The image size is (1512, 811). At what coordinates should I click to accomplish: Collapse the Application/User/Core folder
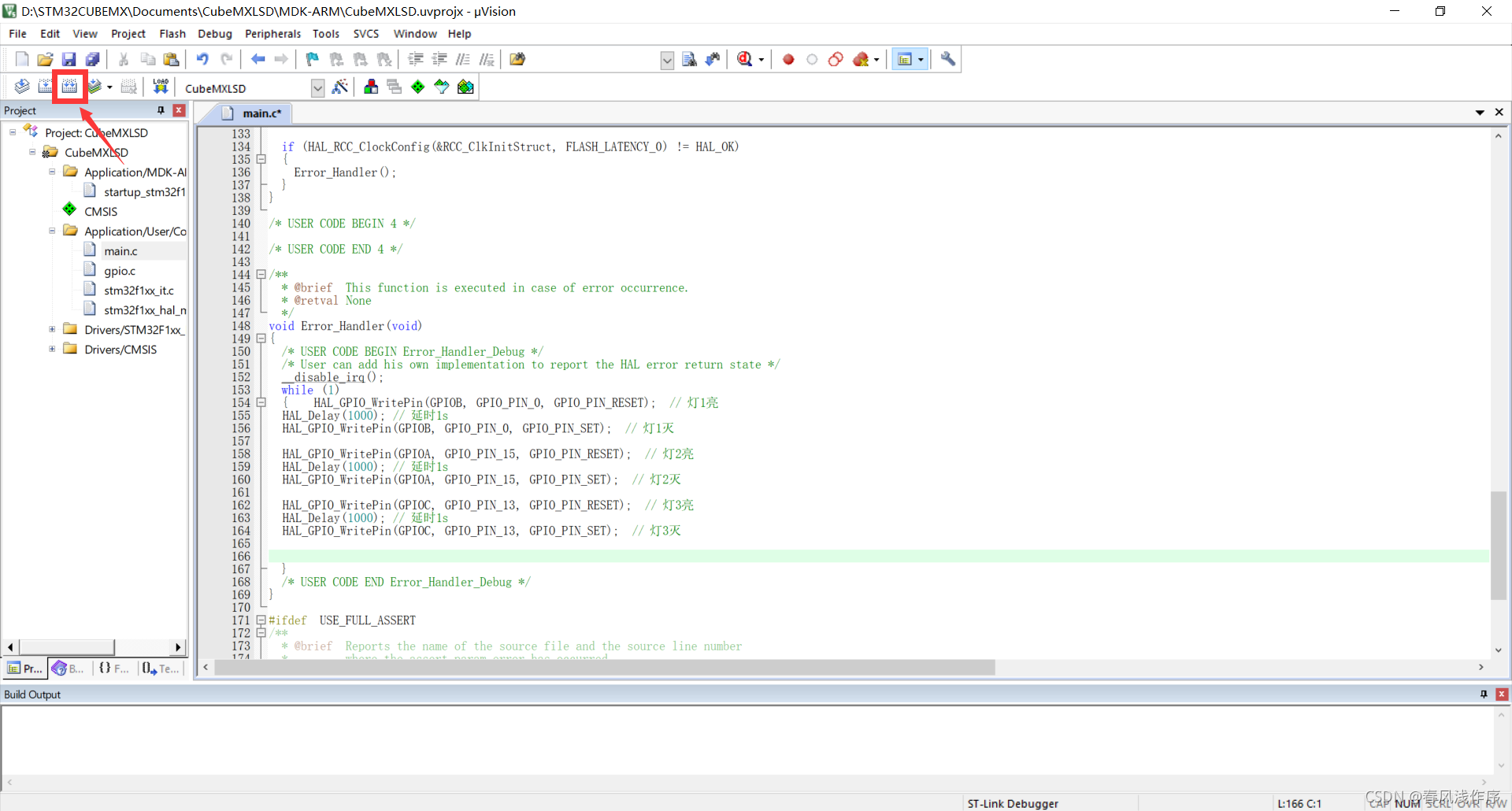pyautogui.click(x=52, y=231)
